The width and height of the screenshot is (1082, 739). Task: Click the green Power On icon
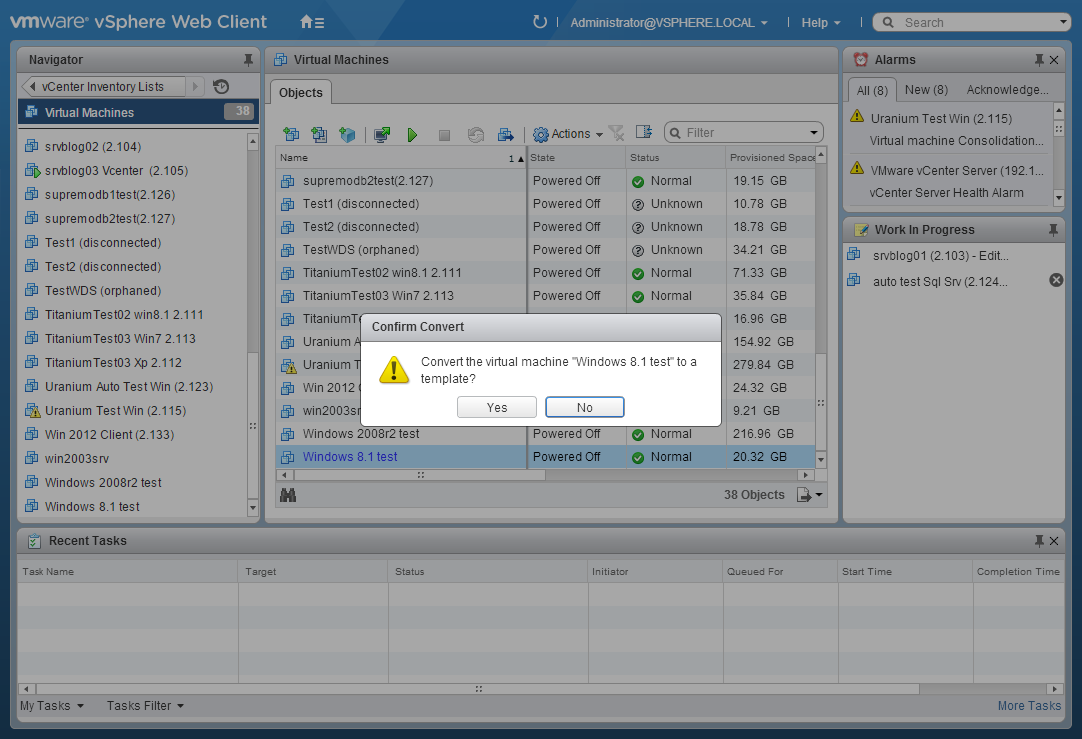pos(412,135)
